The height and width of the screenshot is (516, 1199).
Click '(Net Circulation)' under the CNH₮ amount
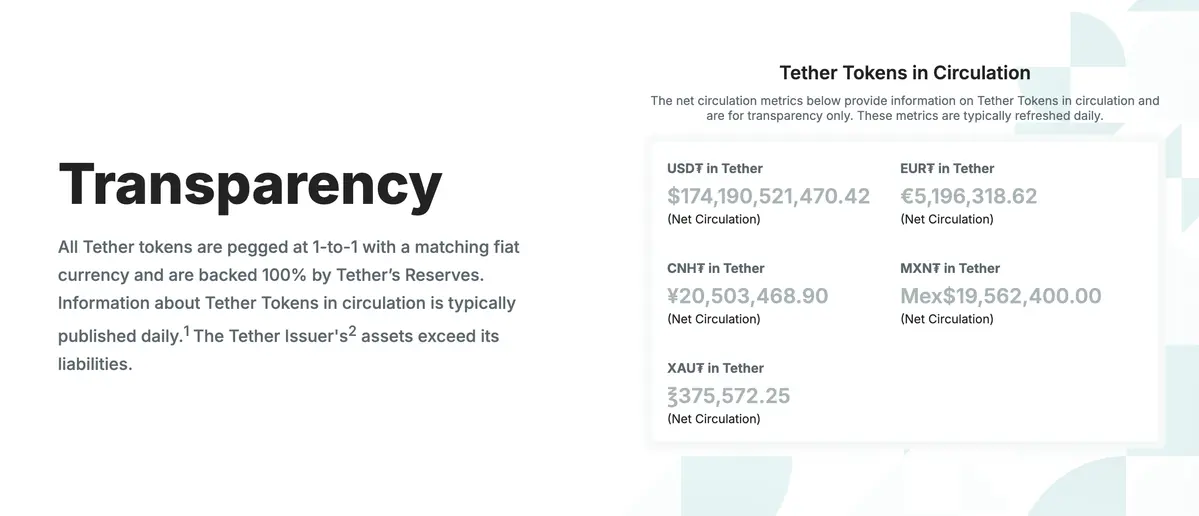pos(713,319)
